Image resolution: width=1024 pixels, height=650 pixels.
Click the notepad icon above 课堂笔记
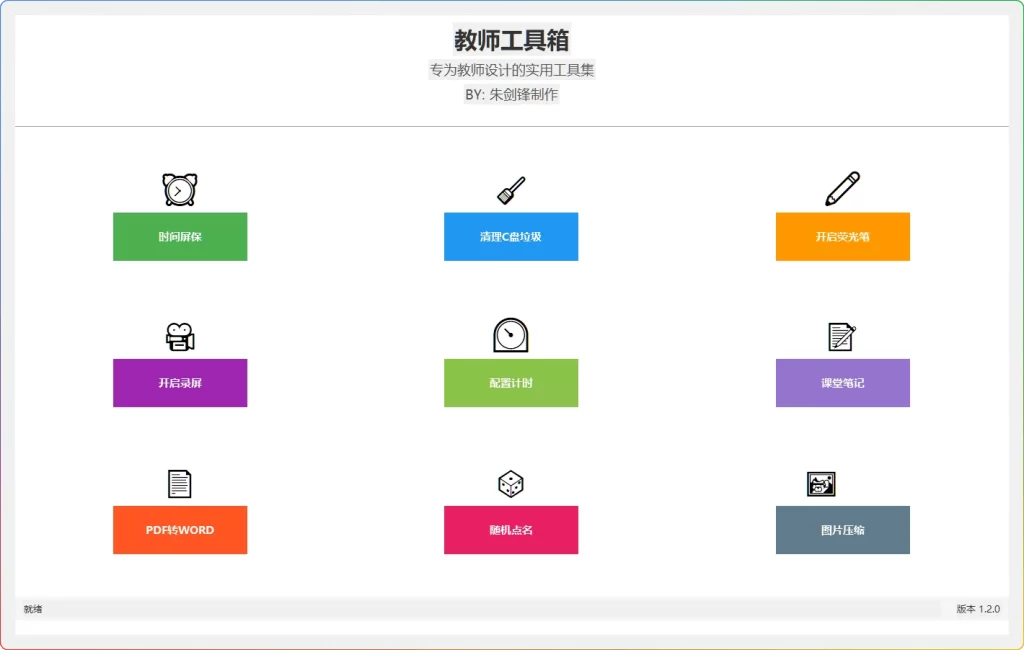(x=843, y=334)
